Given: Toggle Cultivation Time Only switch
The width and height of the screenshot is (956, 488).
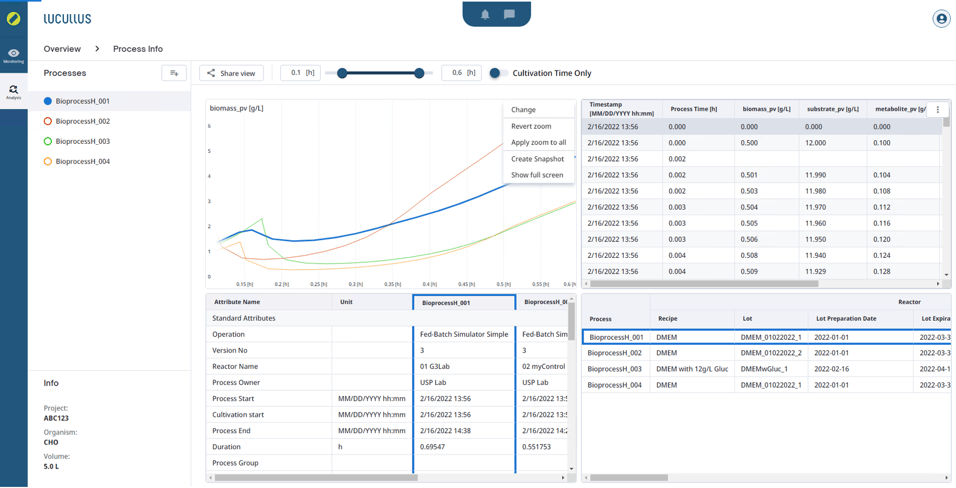Looking at the screenshot, I should pos(498,73).
